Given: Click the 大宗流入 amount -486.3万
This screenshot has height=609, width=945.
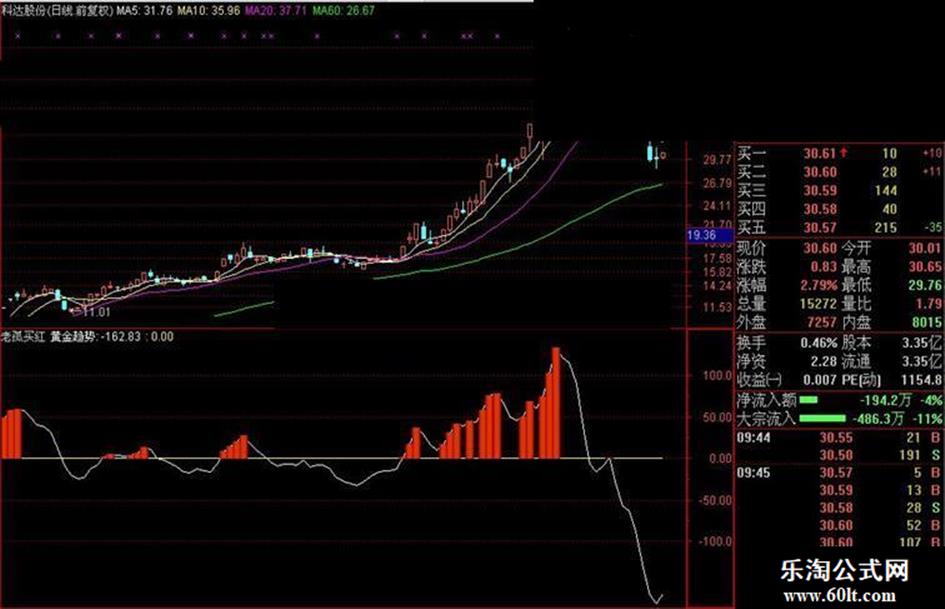Looking at the screenshot, I should (x=877, y=418).
